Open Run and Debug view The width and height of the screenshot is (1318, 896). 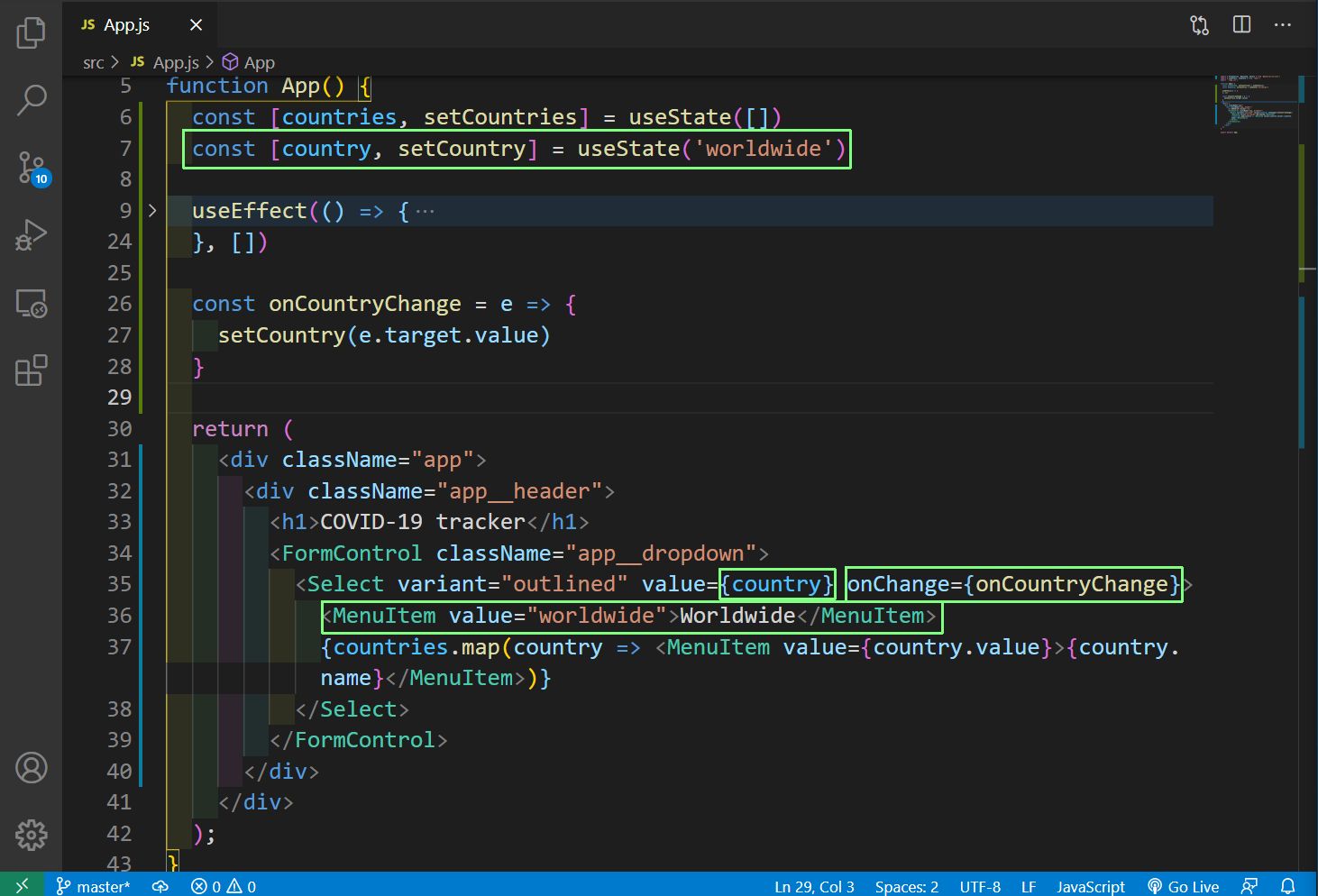(31, 235)
